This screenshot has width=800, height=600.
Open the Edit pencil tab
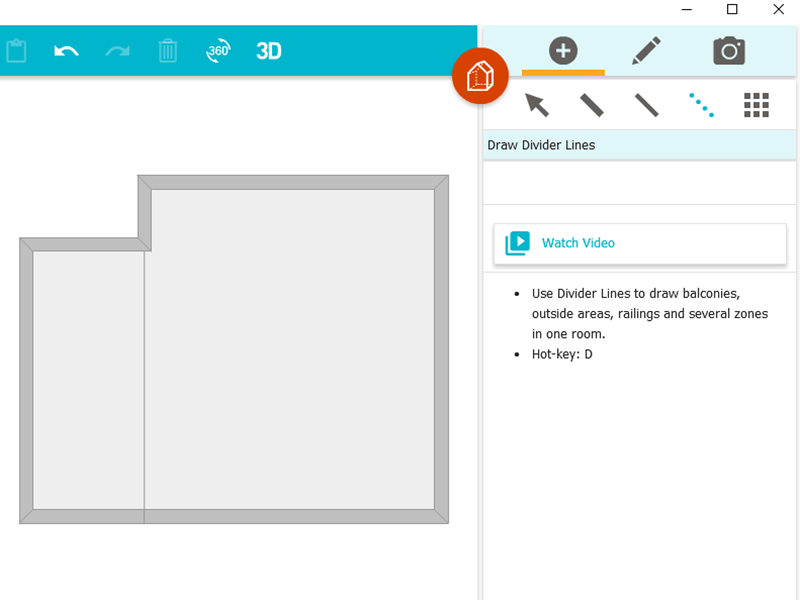[646, 50]
